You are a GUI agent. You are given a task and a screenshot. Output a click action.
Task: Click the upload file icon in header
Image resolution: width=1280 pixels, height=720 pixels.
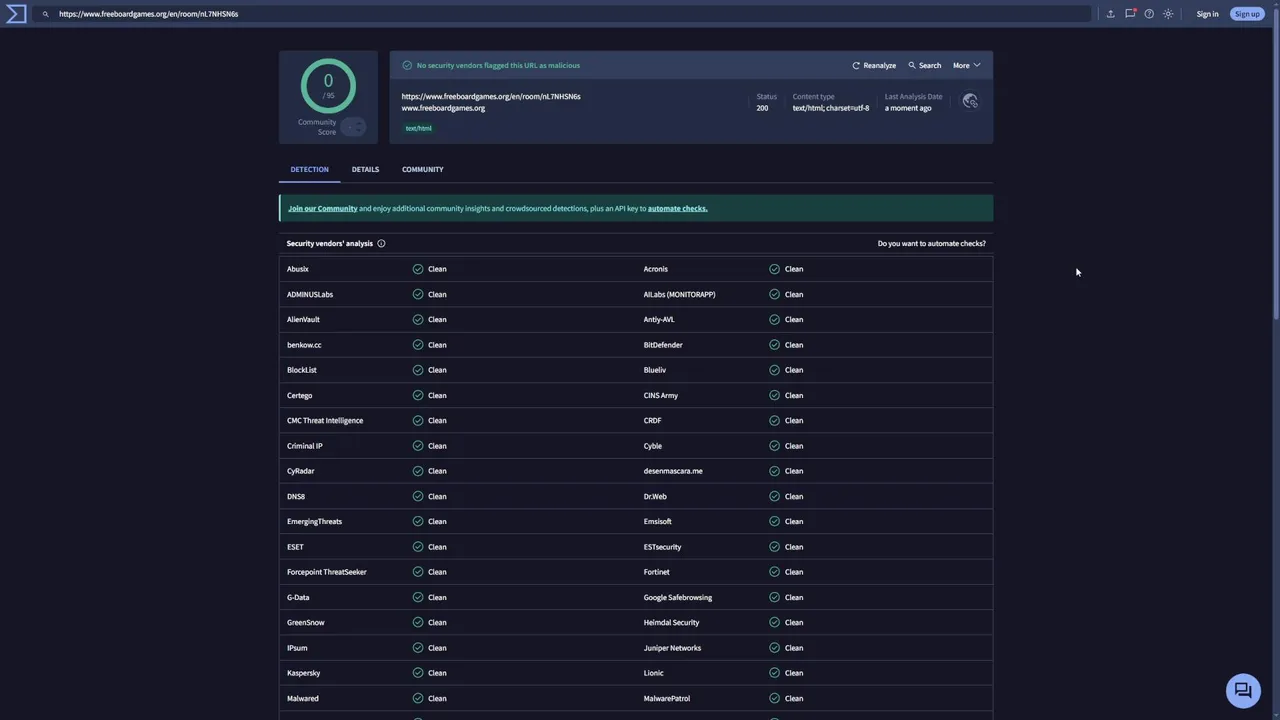click(x=1110, y=14)
